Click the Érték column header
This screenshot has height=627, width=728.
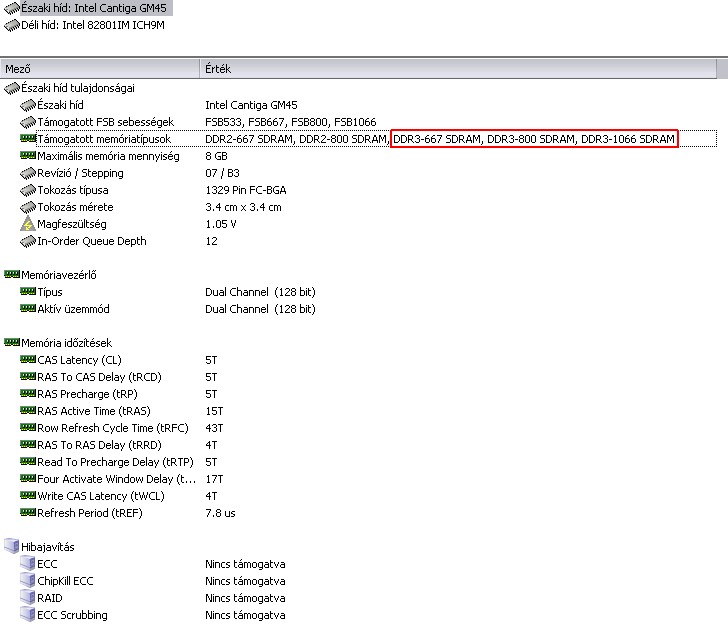click(460, 69)
